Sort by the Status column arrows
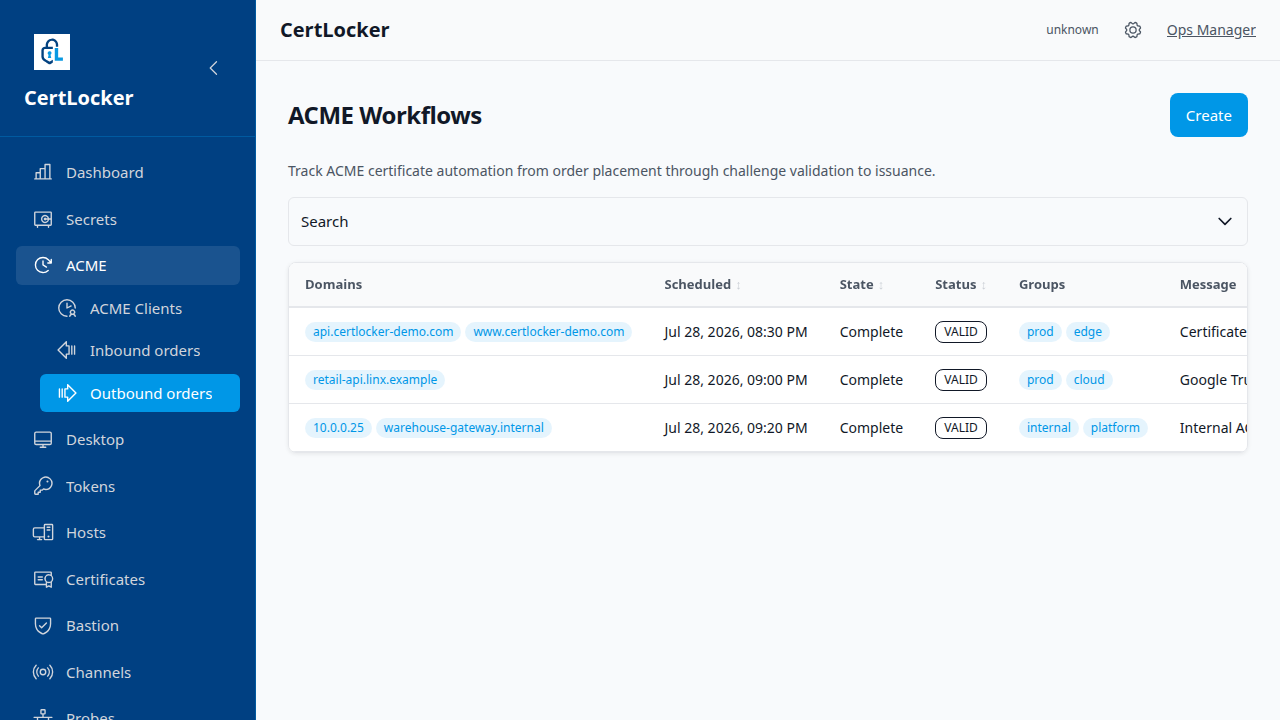This screenshot has width=1280, height=720. click(x=984, y=285)
